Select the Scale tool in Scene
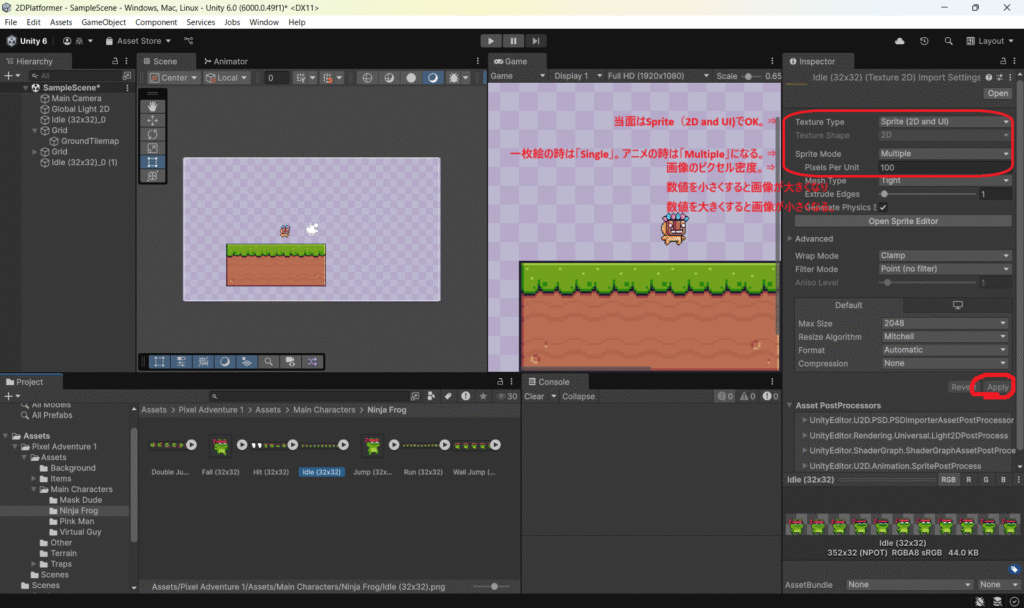Image resolution: width=1024 pixels, height=608 pixels. [x=152, y=148]
